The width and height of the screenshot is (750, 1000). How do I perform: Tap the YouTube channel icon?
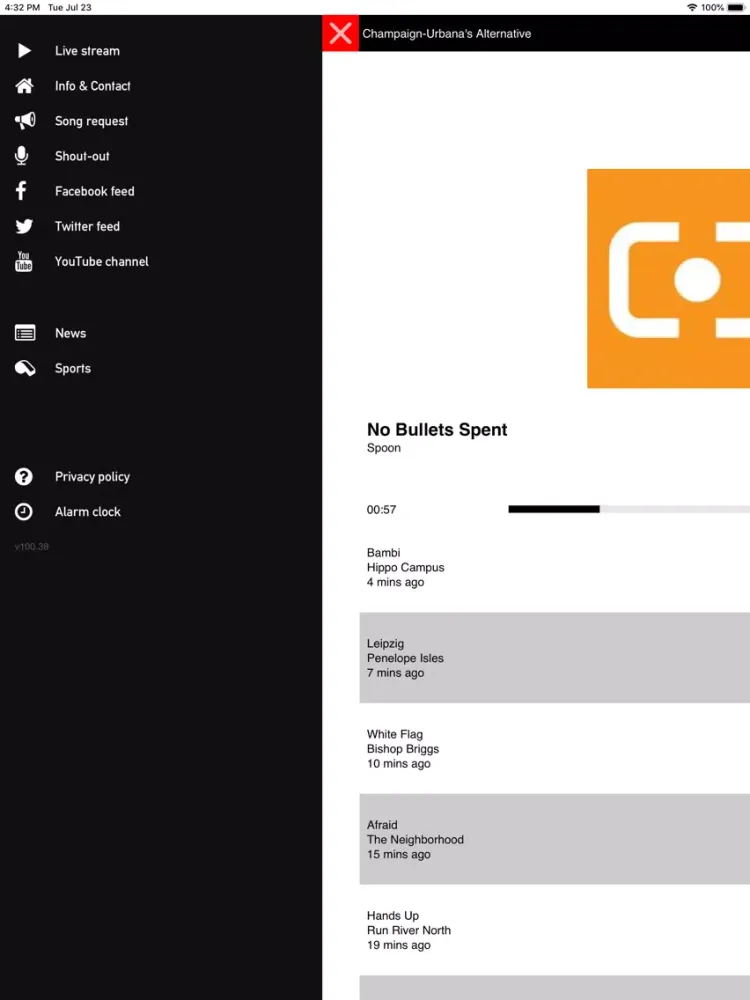24,261
